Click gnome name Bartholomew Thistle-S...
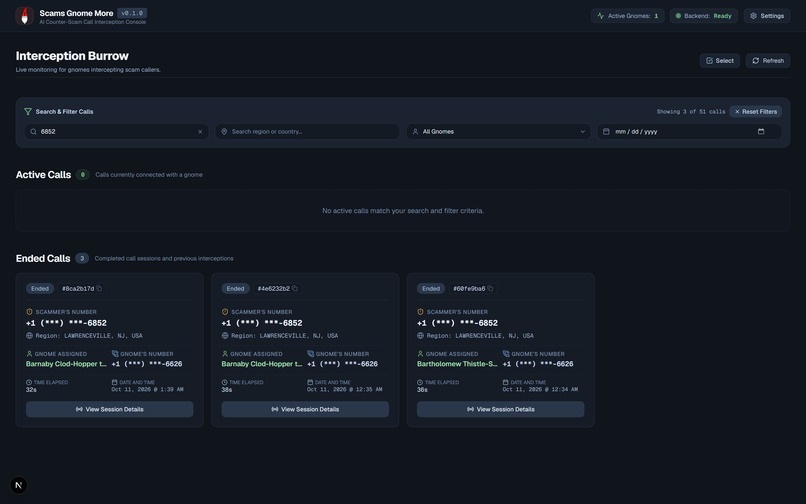 pos(457,364)
